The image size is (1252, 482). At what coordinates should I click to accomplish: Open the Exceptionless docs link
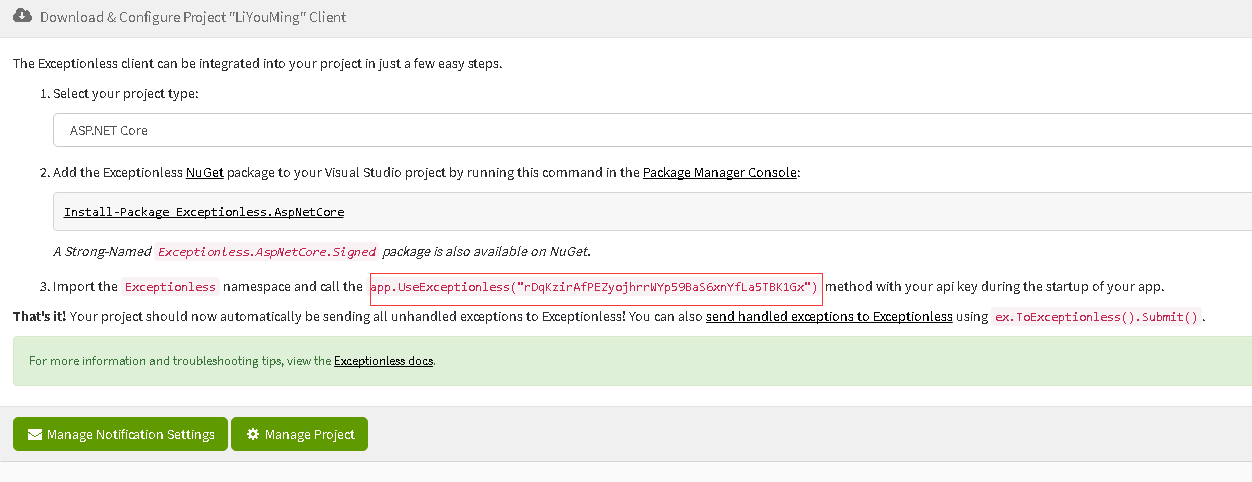tap(384, 361)
